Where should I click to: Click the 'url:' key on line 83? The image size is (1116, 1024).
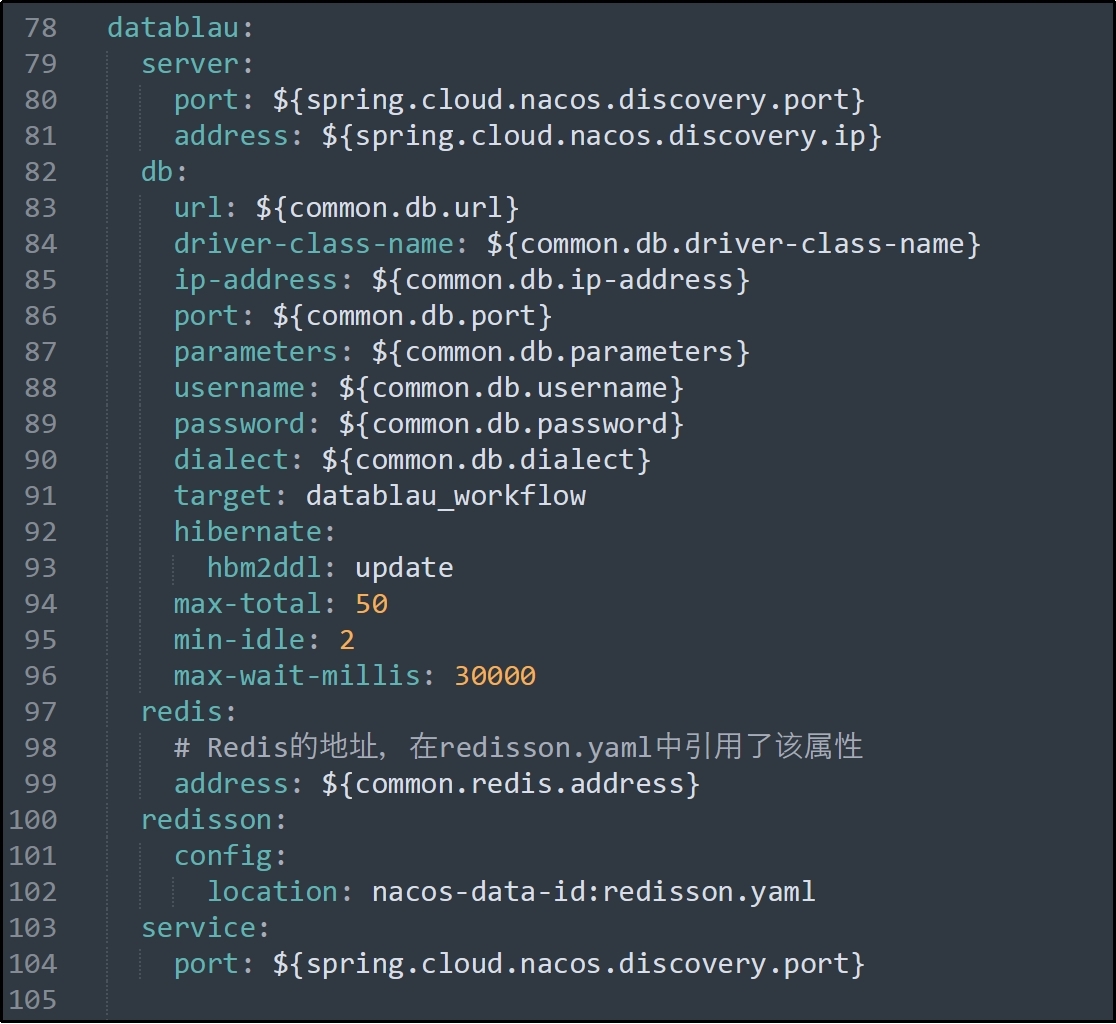pos(205,209)
